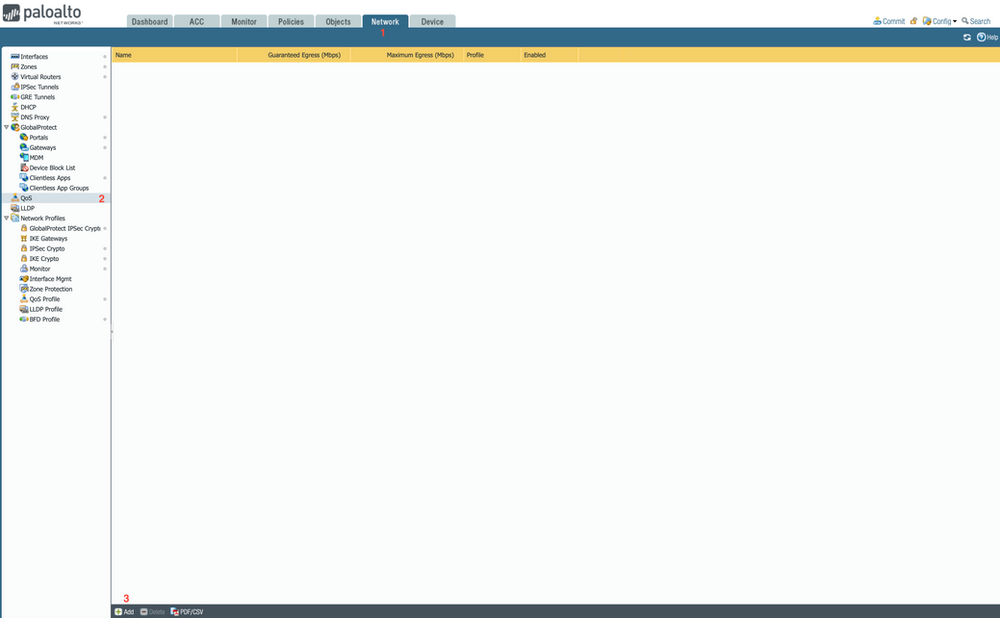Switch to the Policies tab
This screenshot has width=1000, height=618.
[291, 20]
